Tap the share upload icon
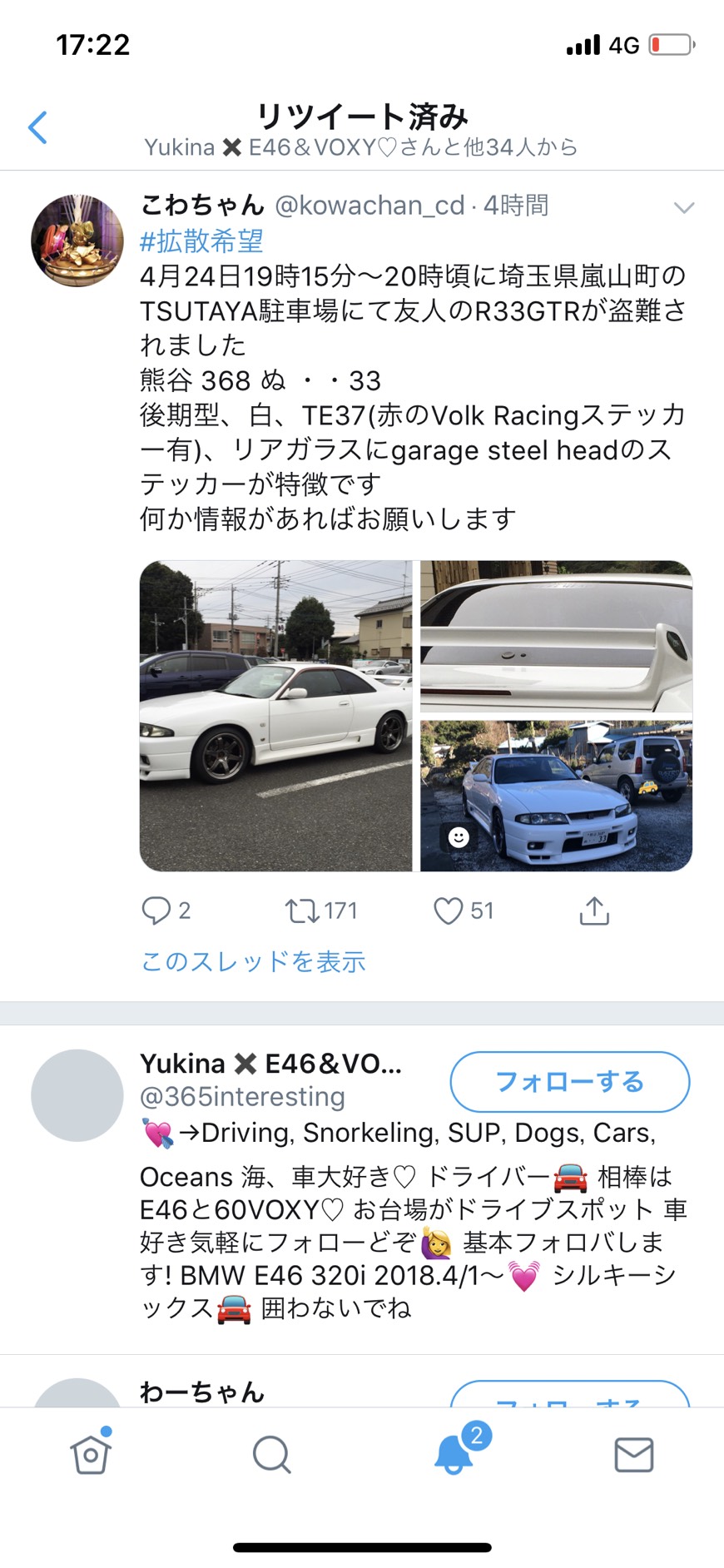The width and height of the screenshot is (724, 1568). click(x=594, y=911)
